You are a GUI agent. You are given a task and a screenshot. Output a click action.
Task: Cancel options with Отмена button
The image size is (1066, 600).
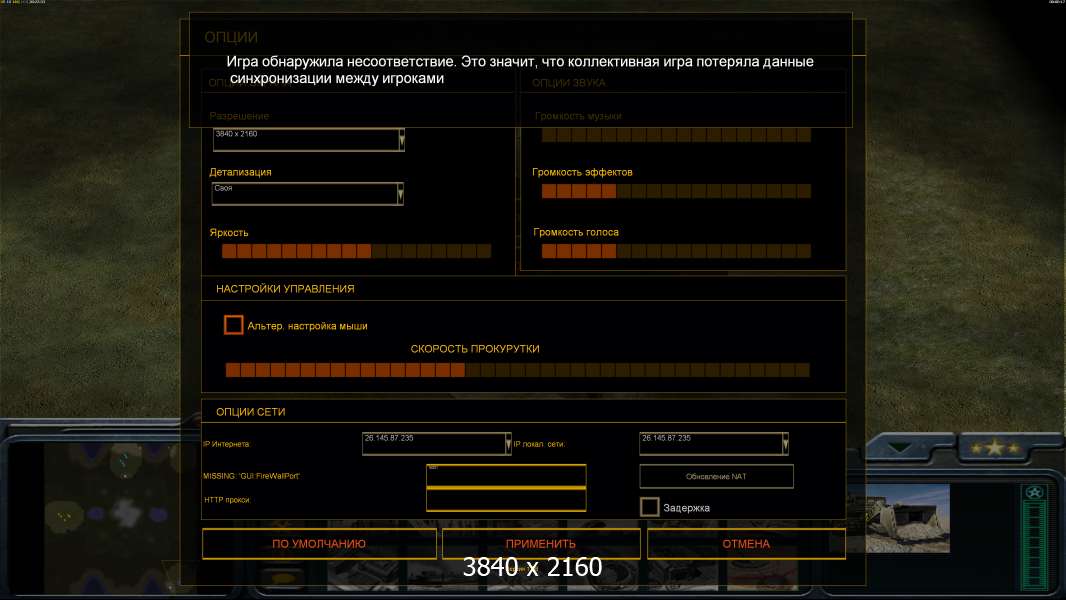point(746,544)
